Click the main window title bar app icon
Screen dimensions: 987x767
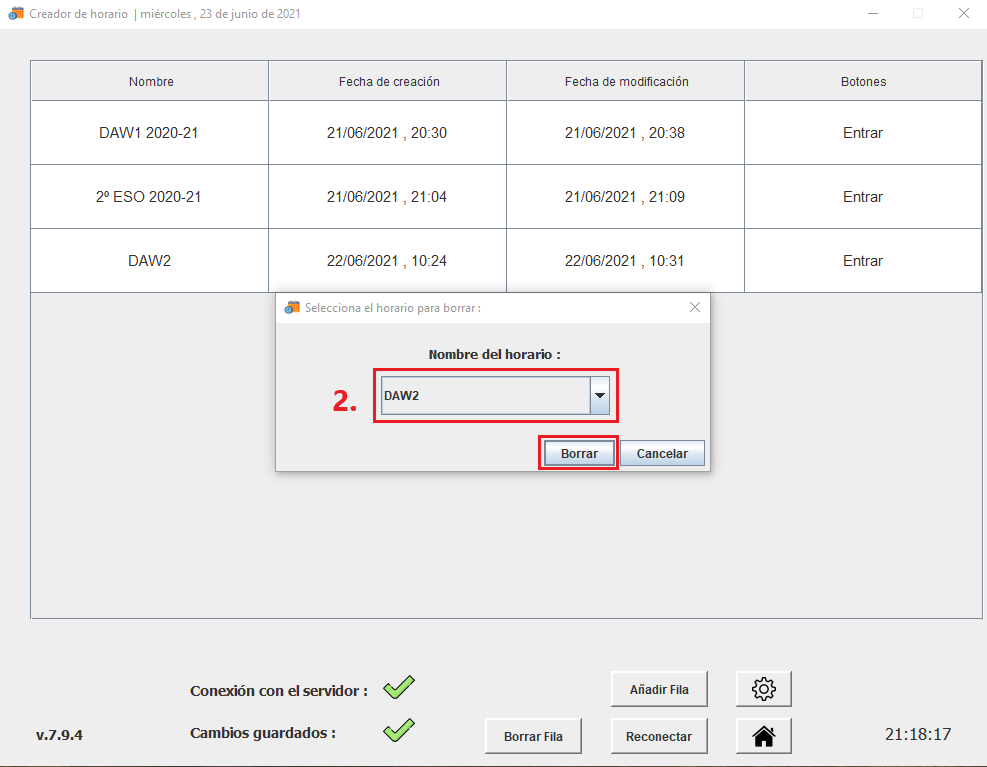16,14
